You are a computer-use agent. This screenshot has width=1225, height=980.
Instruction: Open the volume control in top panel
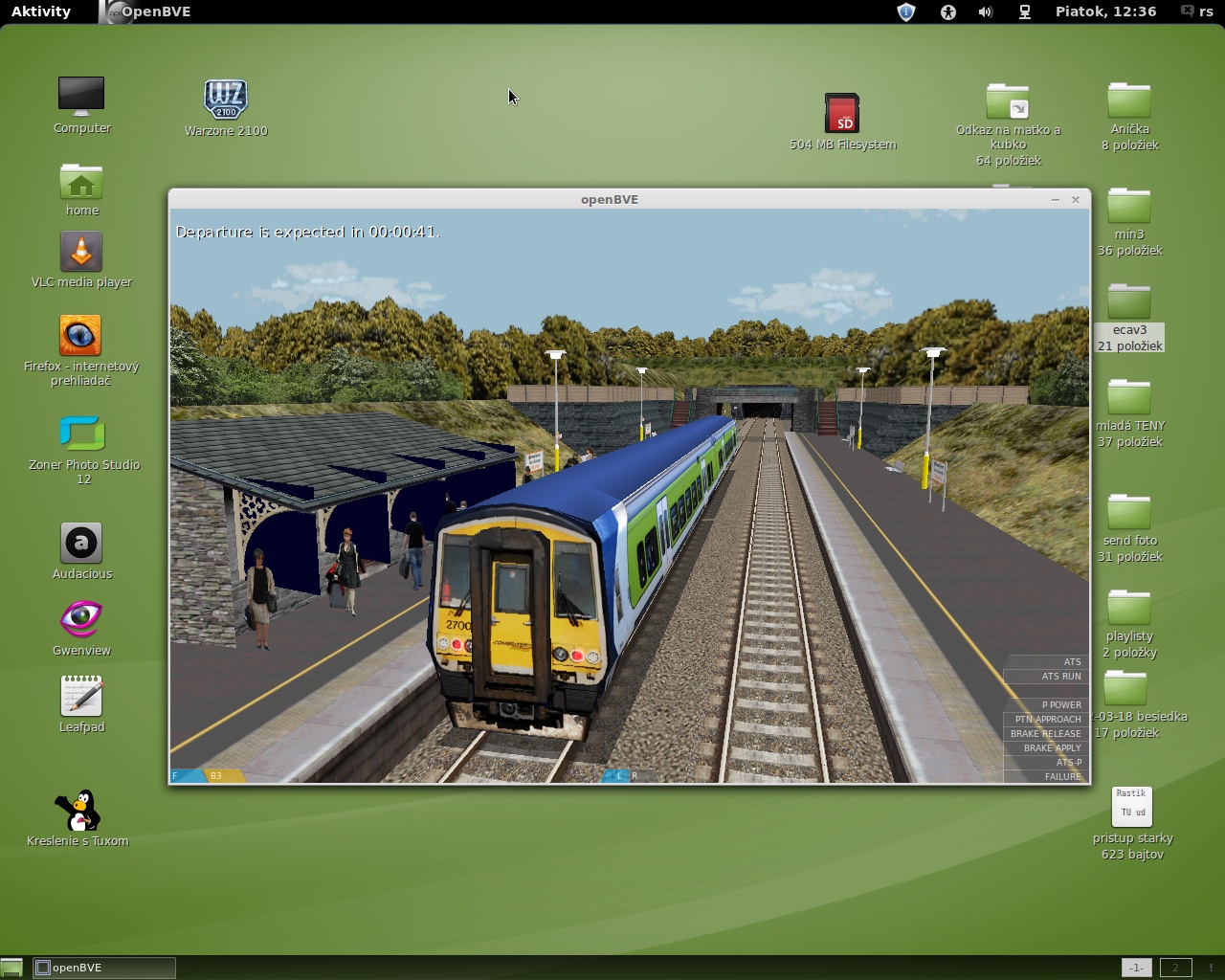click(x=986, y=11)
